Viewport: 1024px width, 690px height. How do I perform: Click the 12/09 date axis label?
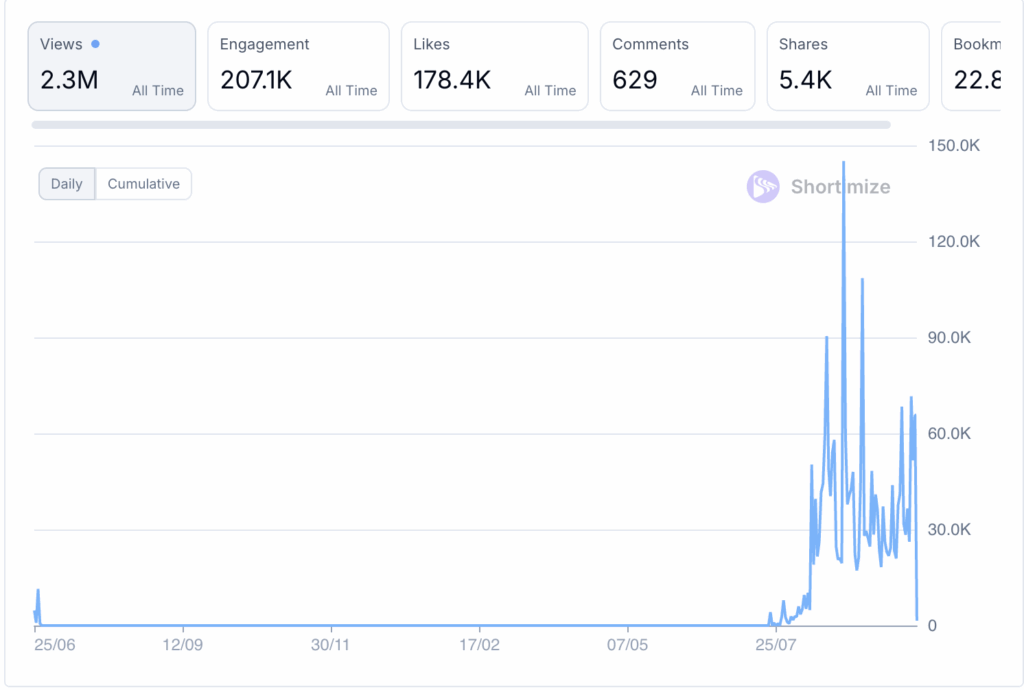pyautogui.click(x=183, y=645)
